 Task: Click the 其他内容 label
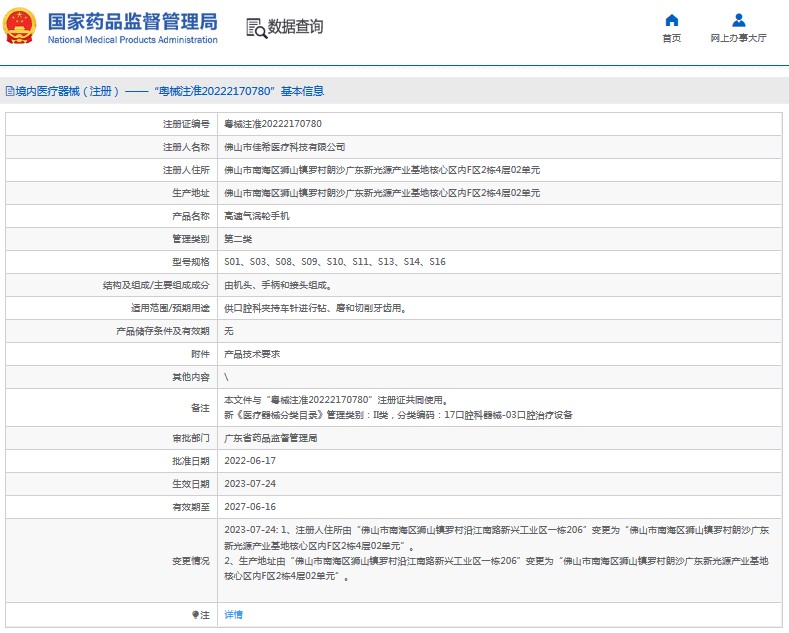[191, 377]
